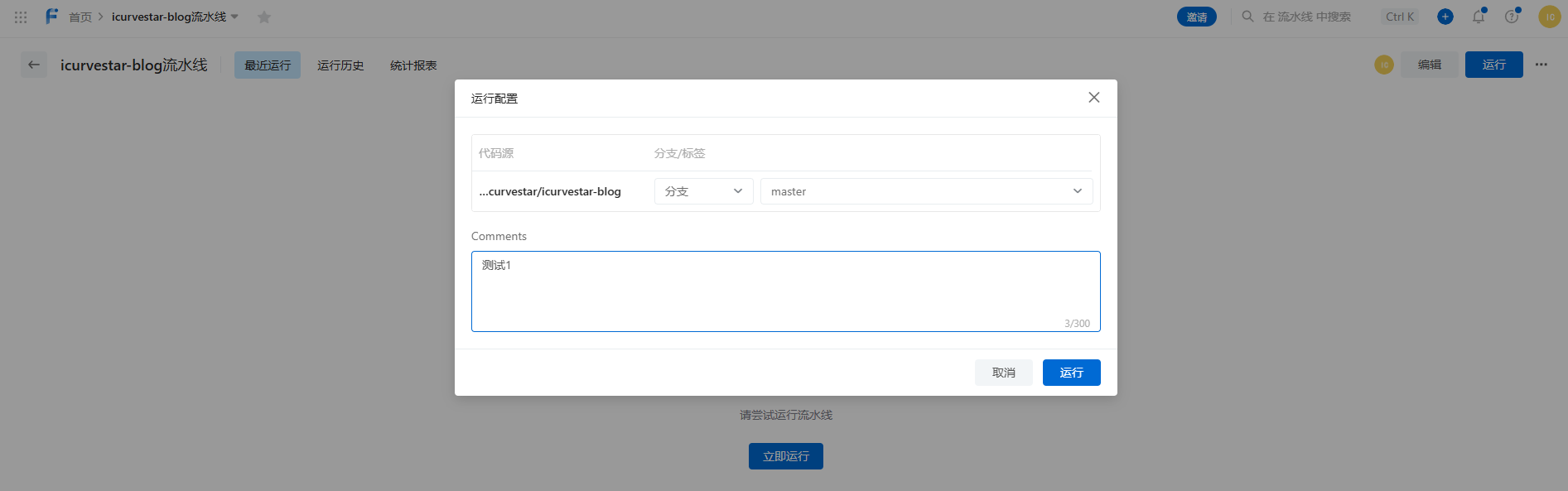Click 取消 to cancel the run
1568x491 pixels.
[x=1003, y=373]
